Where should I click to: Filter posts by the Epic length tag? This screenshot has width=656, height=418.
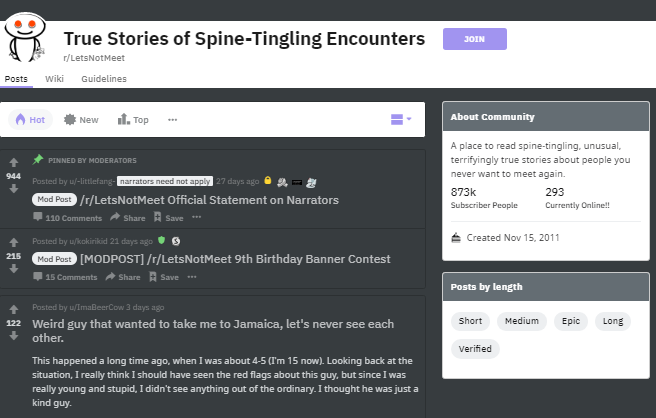point(571,321)
